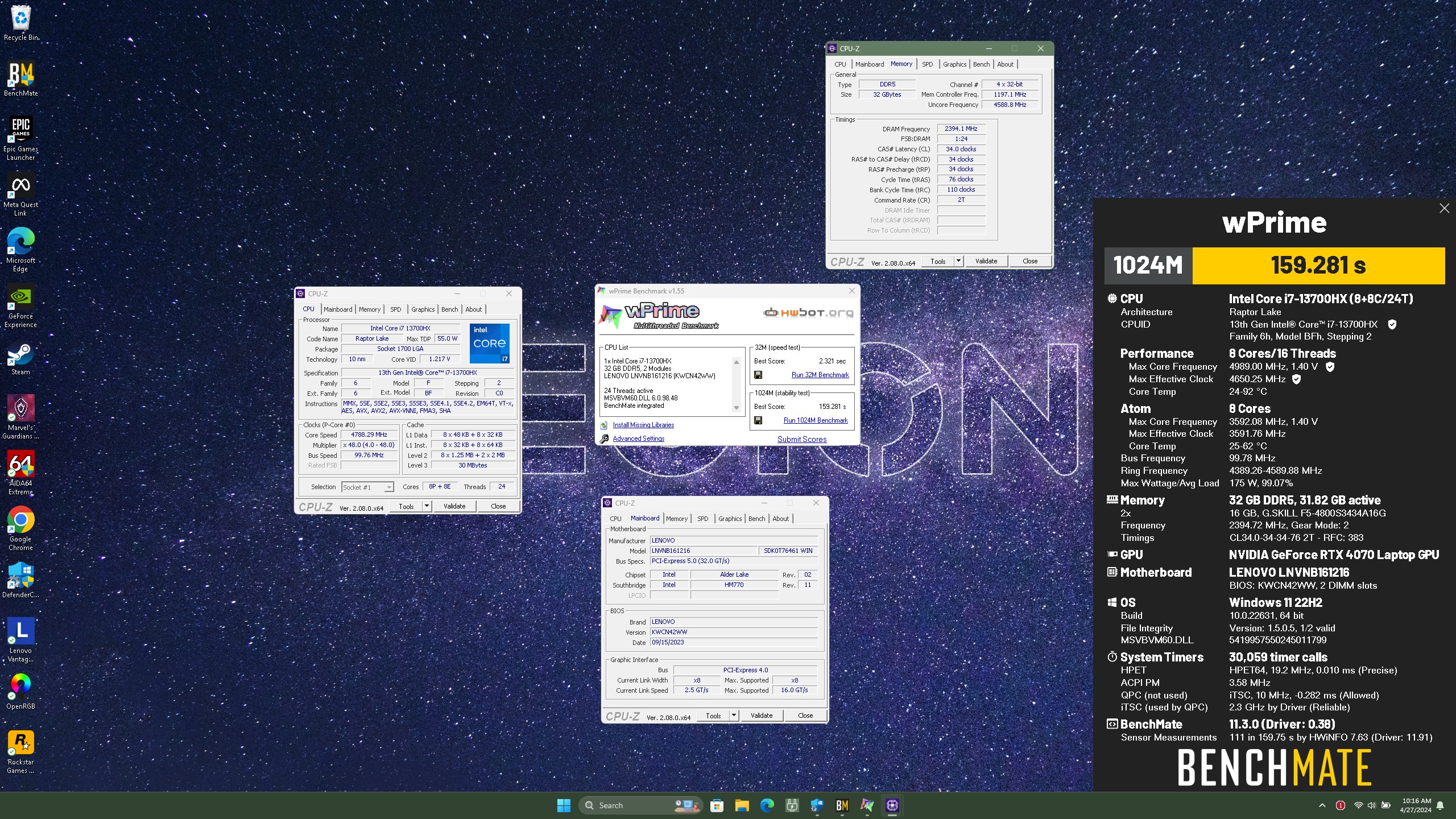Click the wPrime taskbar icon
This screenshot has width=1456, height=819.
pos(867,805)
